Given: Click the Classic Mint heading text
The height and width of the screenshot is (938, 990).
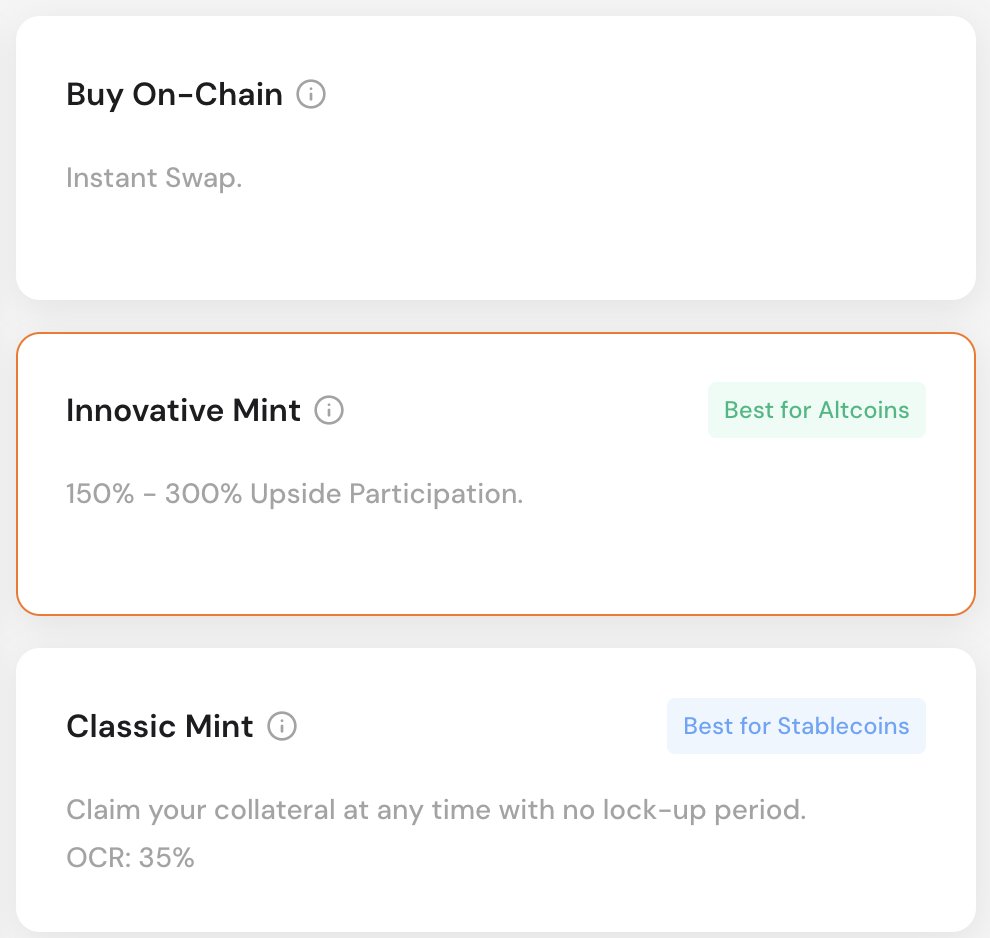Looking at the screenshot, I should pos(159,726).
